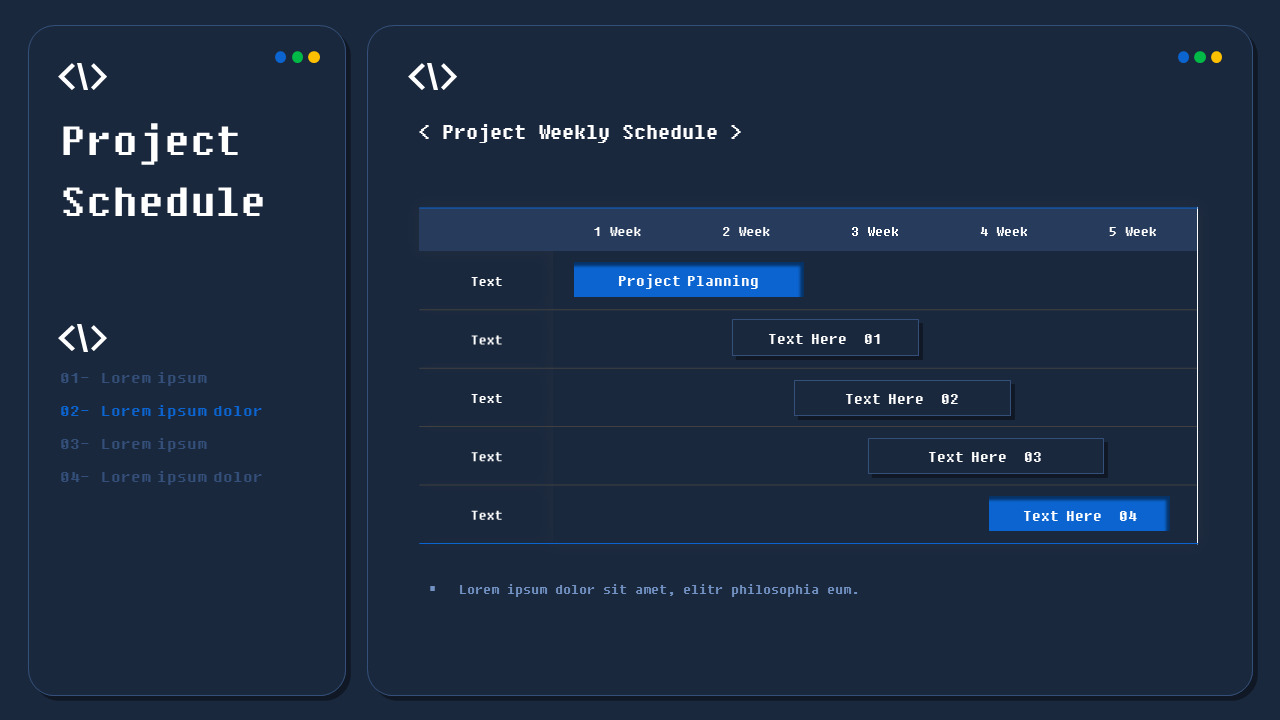
Task: Select the highlighted '02- Lorem ipsum dolor' item
Action: (x=161, y=411)
